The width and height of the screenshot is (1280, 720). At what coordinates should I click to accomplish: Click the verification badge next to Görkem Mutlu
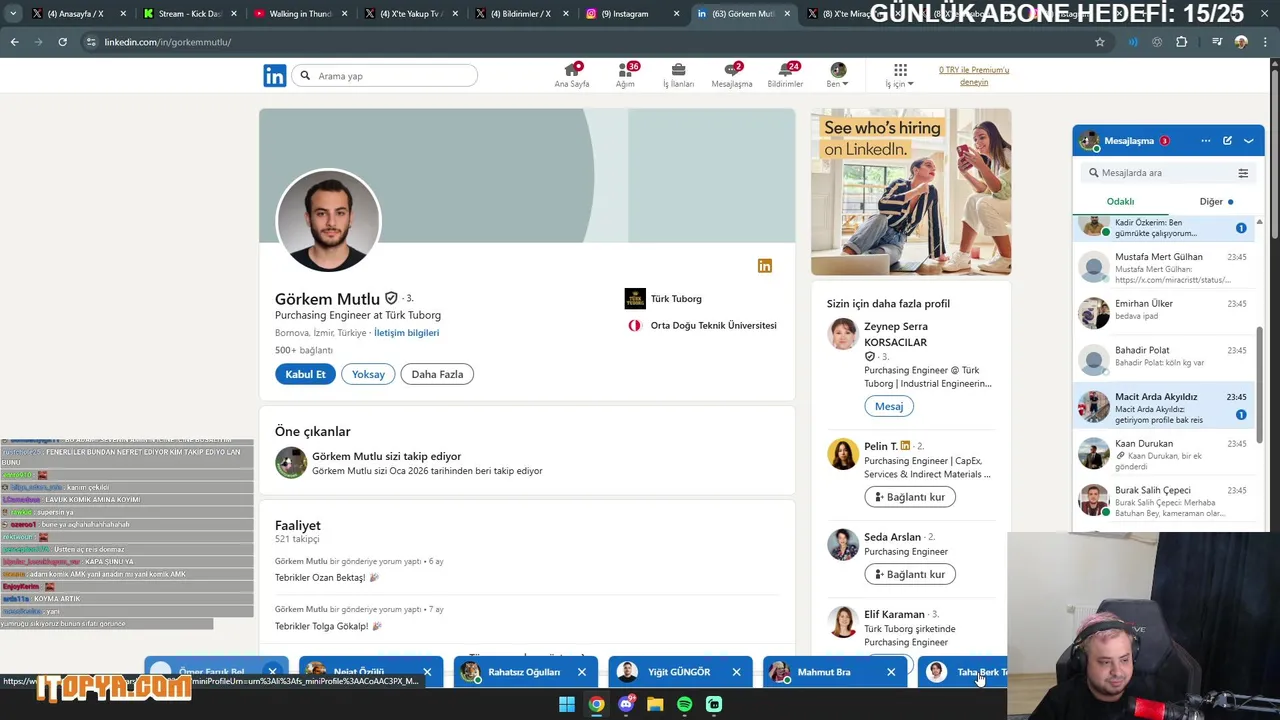[391, 298]
